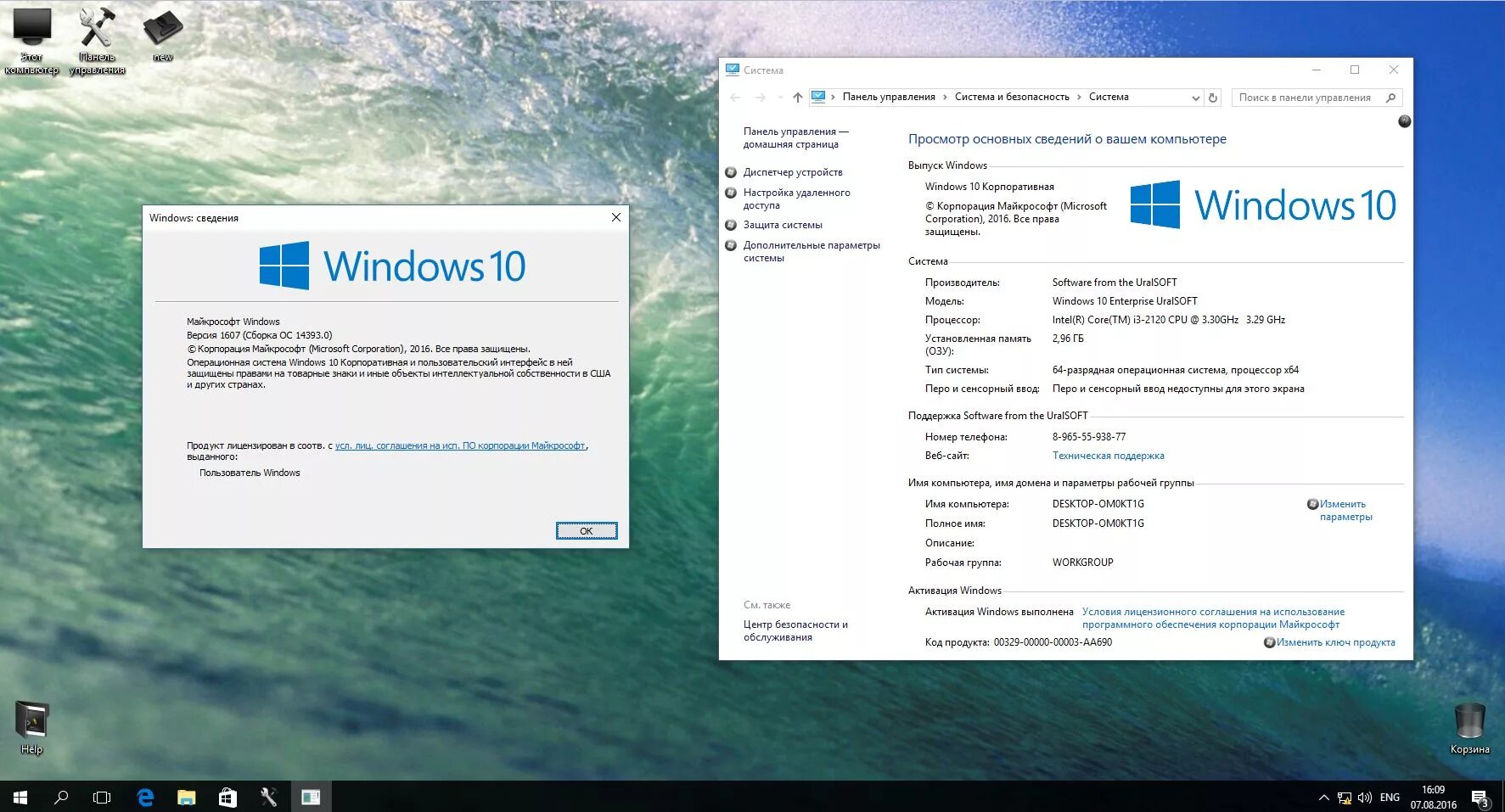Viewport: 1505px width, 812px height.
Task: Click OK in the Windows: сведения dialog
Action: (x=587, y=531)
